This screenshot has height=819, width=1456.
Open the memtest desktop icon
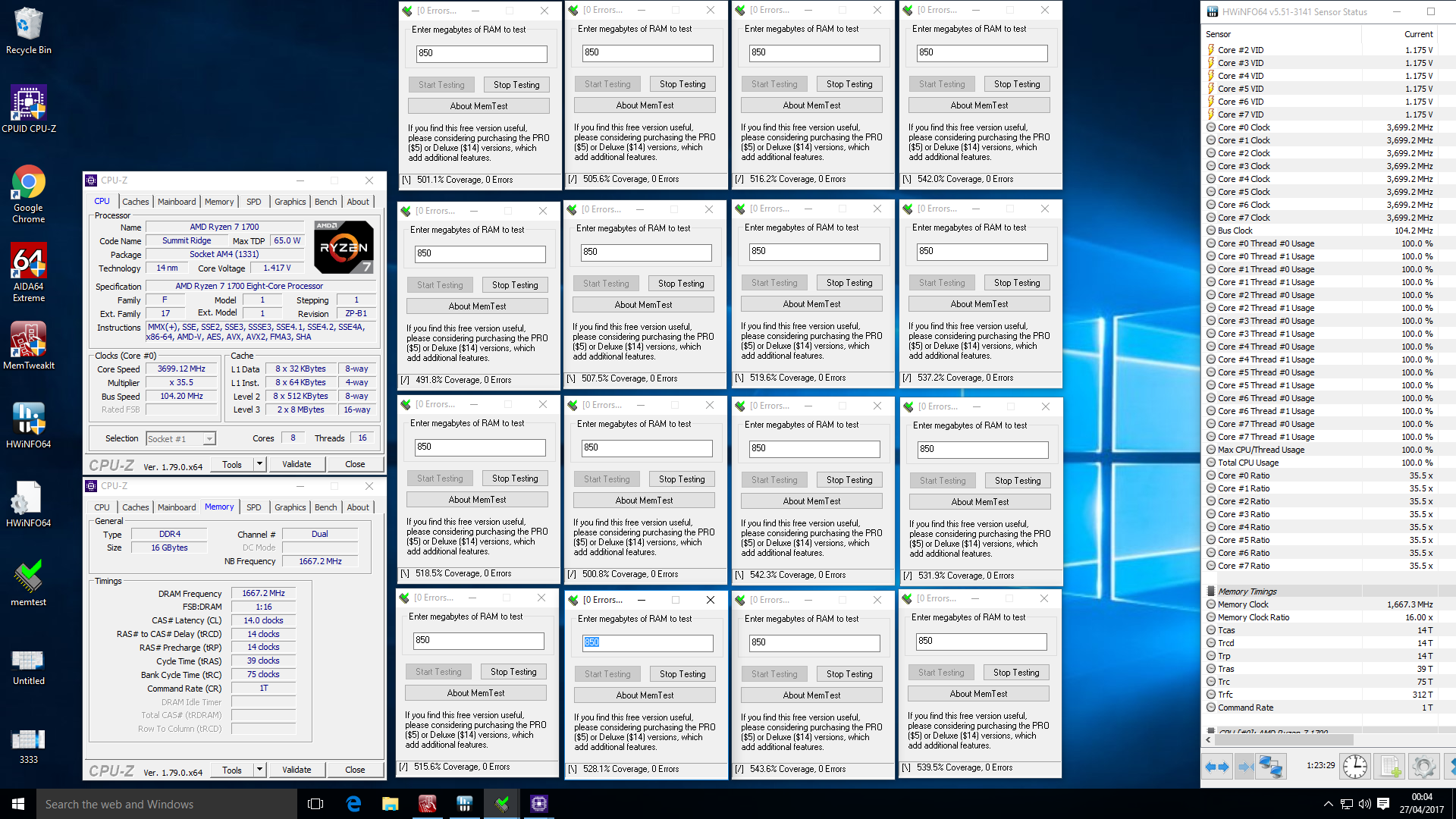tap(28, 582)
